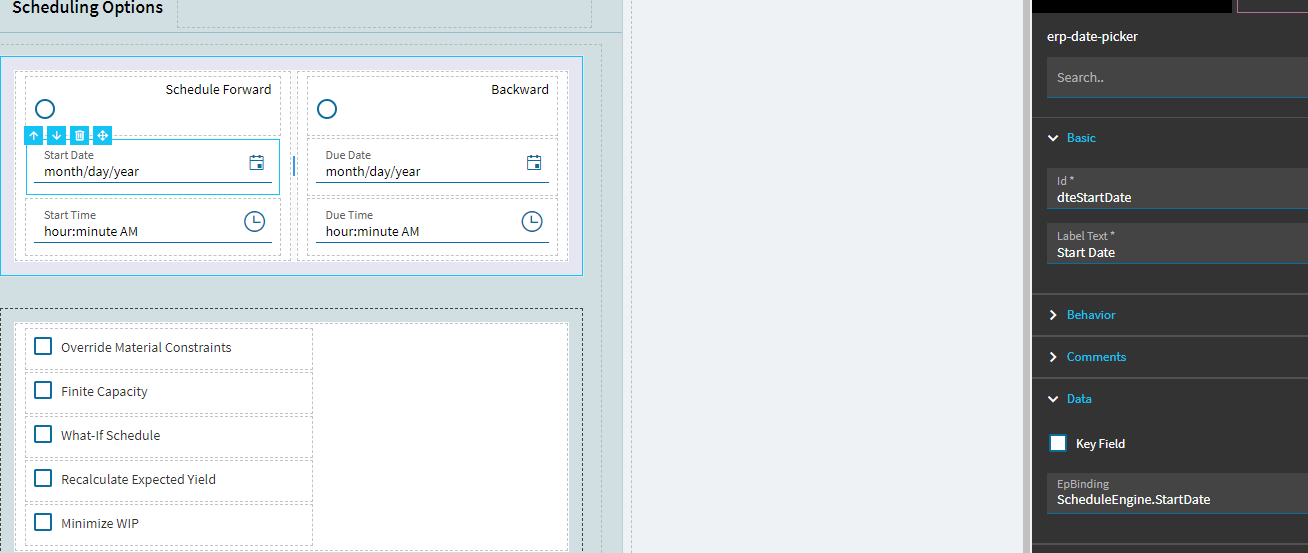
Task: Collapse the Data section
Action: [x=1053, y=399]
